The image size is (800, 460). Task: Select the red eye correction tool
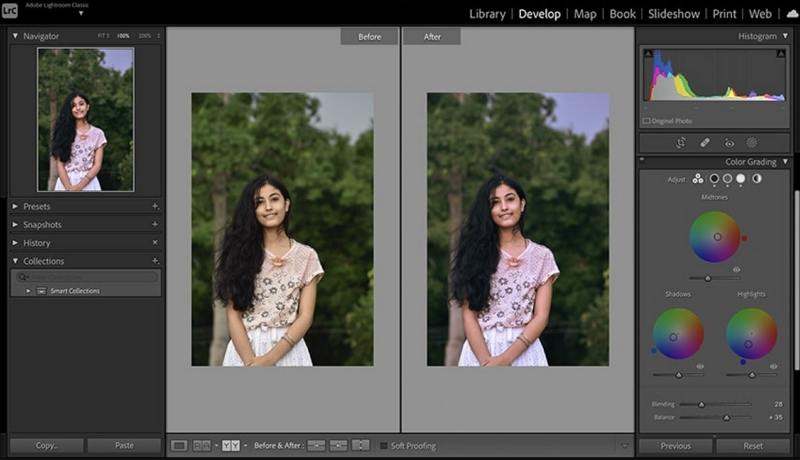(730, 144)
